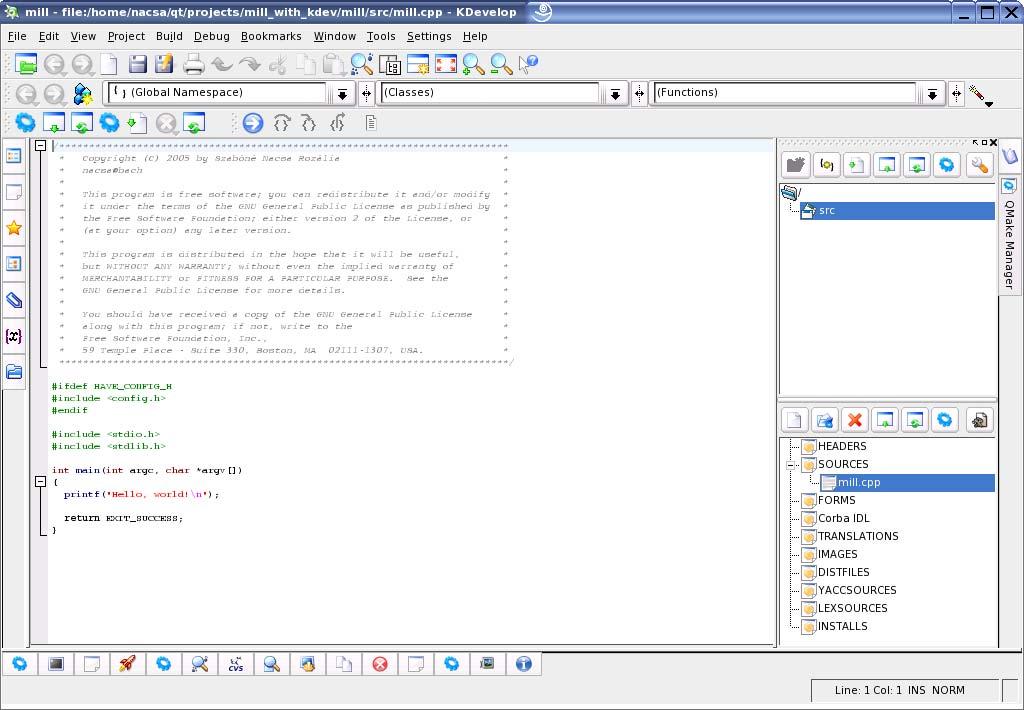
Task: Open the Bookmarks star panel in left sidebar
Action: pos(14,228)
